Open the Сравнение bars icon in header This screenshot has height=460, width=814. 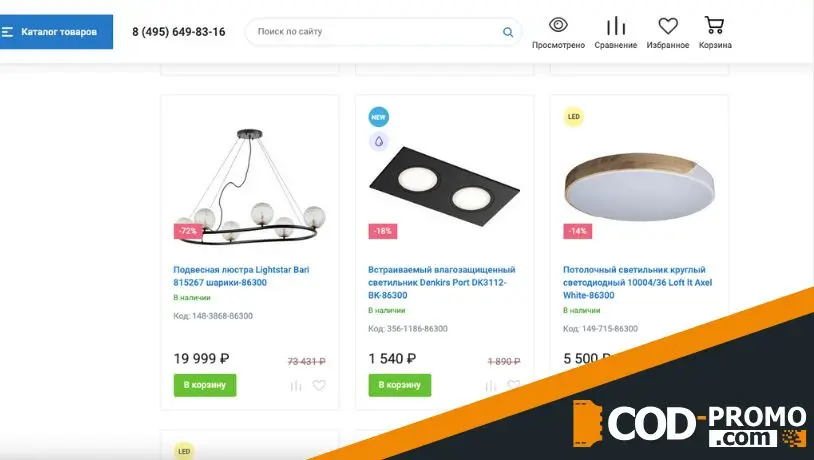click(616, 25)
